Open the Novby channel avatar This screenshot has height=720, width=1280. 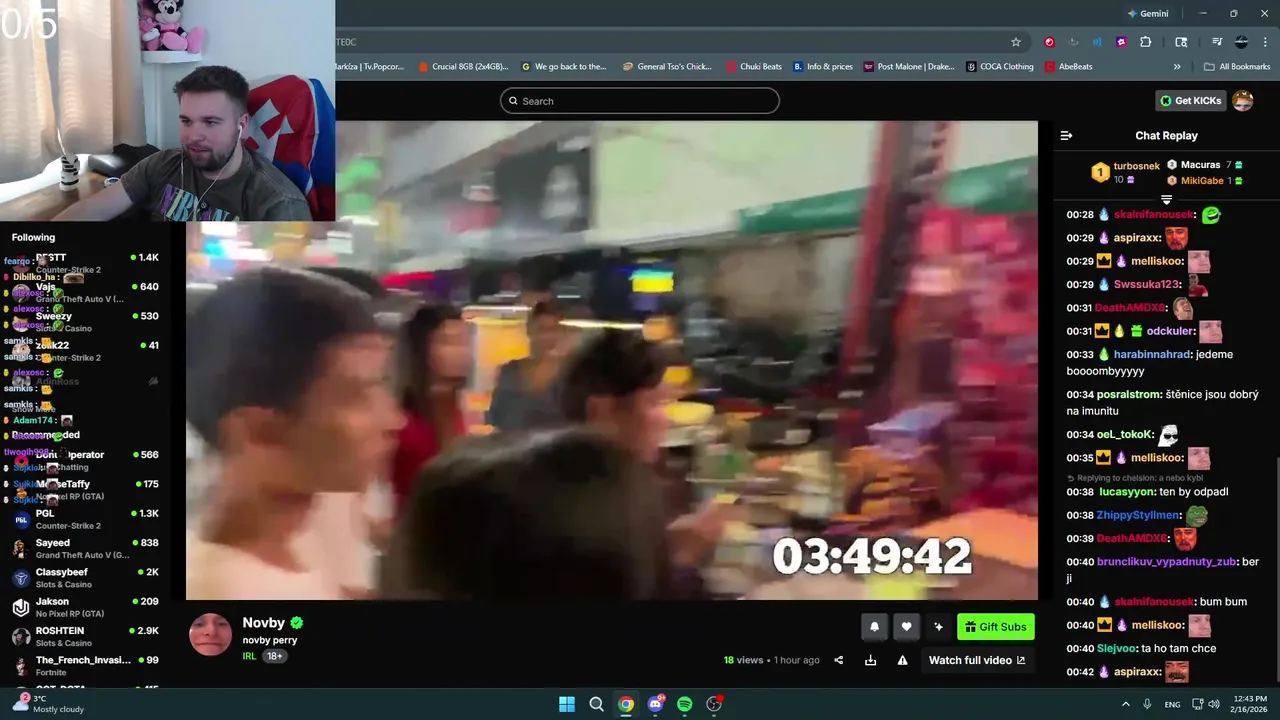(x=210, y=635)
